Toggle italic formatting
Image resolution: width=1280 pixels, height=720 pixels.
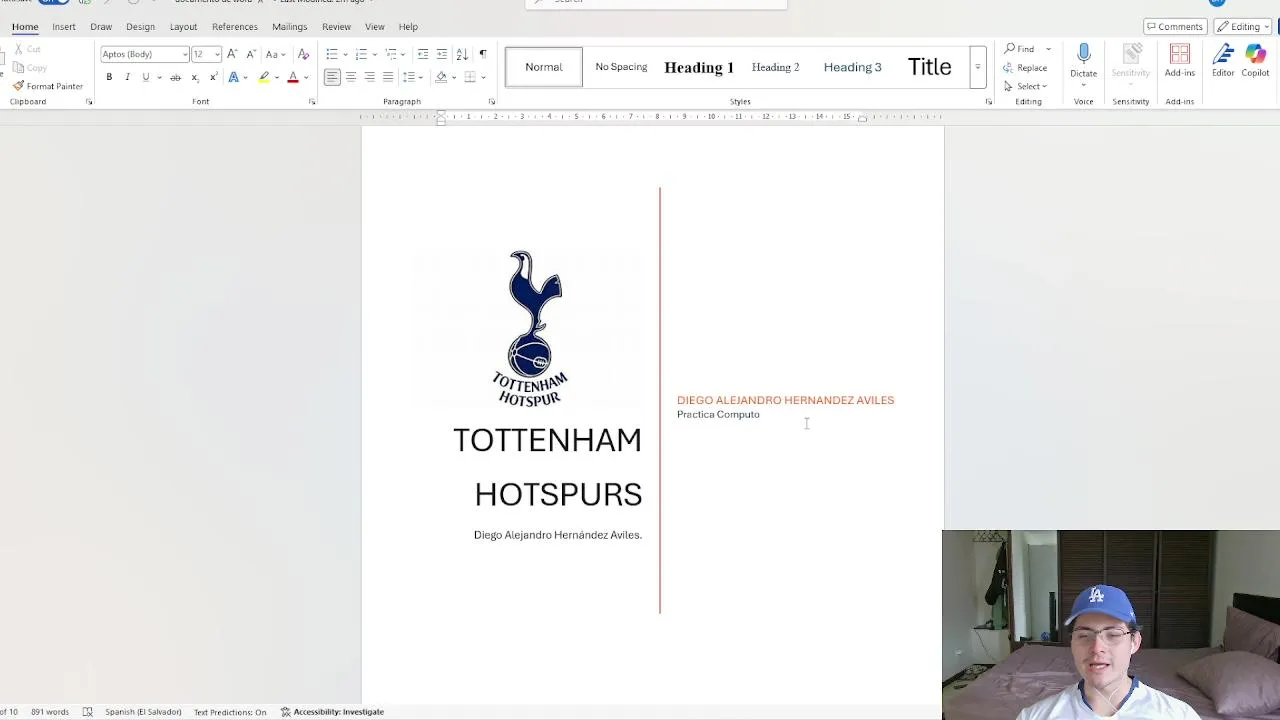pos(127,77)
